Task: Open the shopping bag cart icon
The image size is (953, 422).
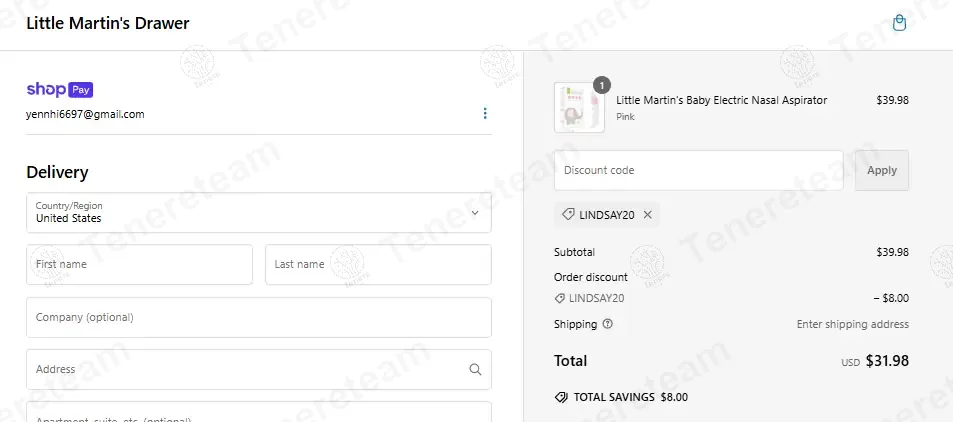Action: click(899, 24)
